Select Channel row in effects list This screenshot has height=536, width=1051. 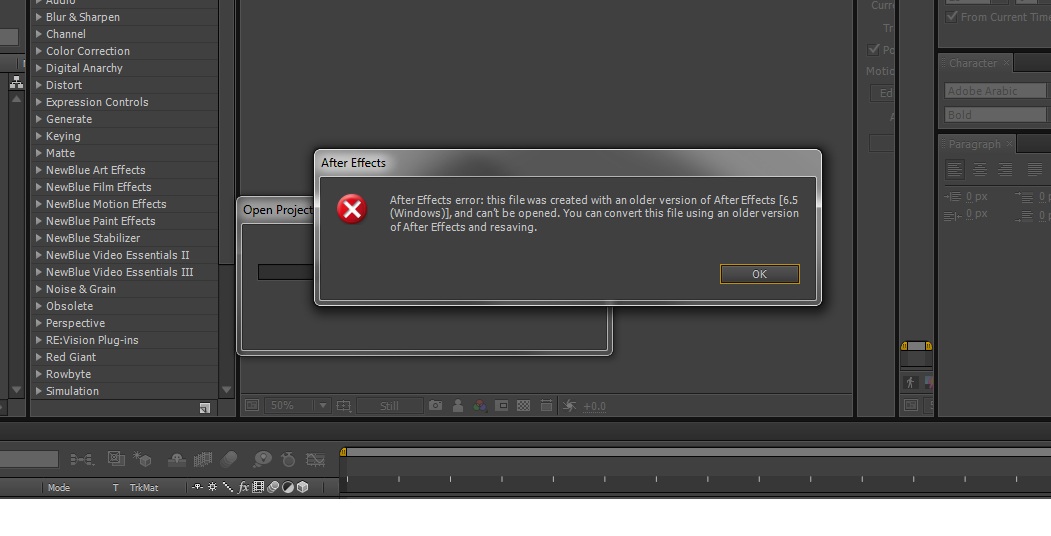[125, 34]
